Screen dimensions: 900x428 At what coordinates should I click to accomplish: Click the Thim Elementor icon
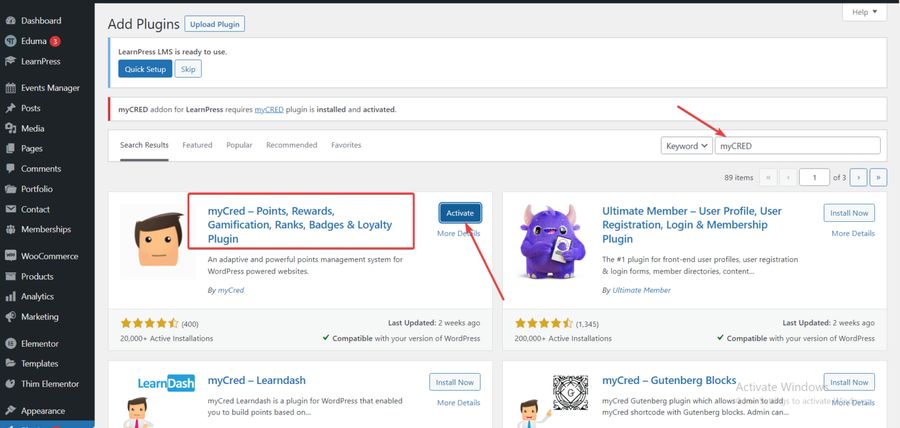click(x=10, y=384)
